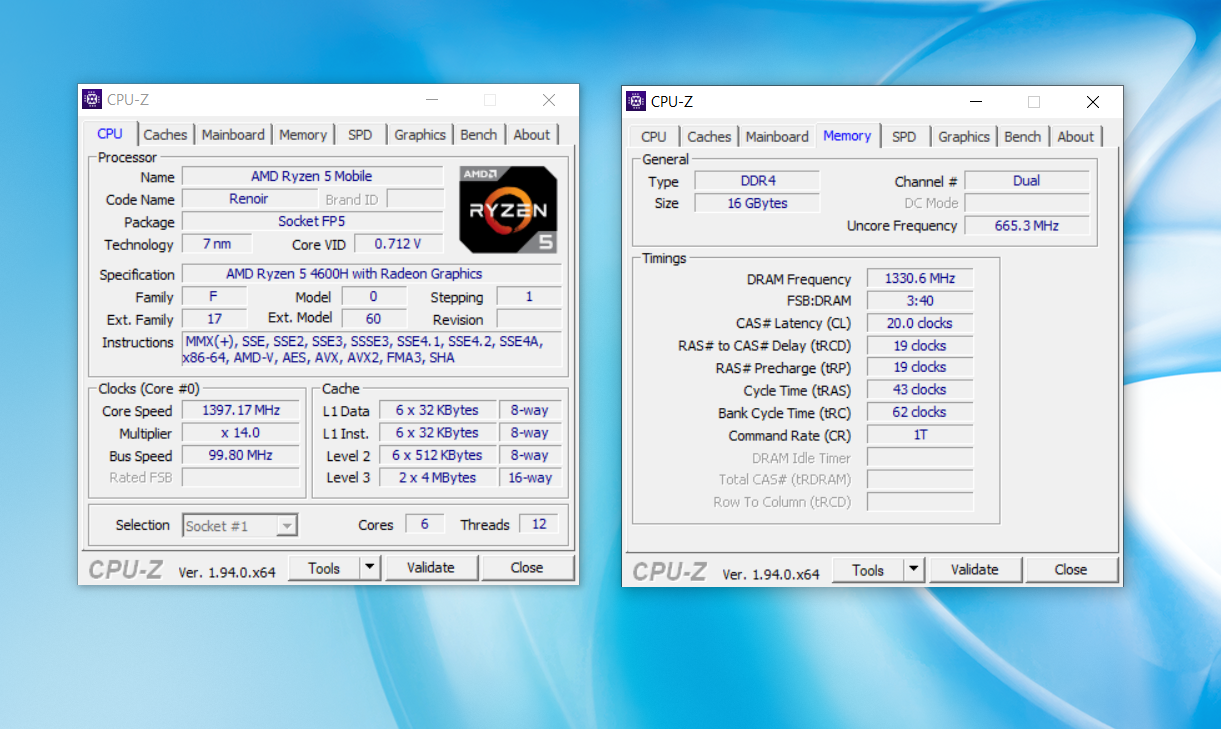
Task: Open SPD tab in right CPU-Z window
Action: [x=904, y=137]
